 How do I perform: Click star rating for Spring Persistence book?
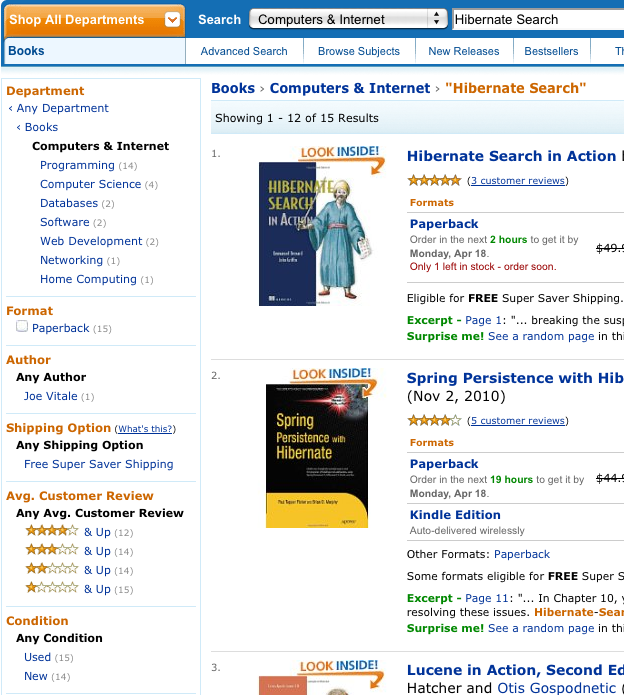[x=434, y=421]
